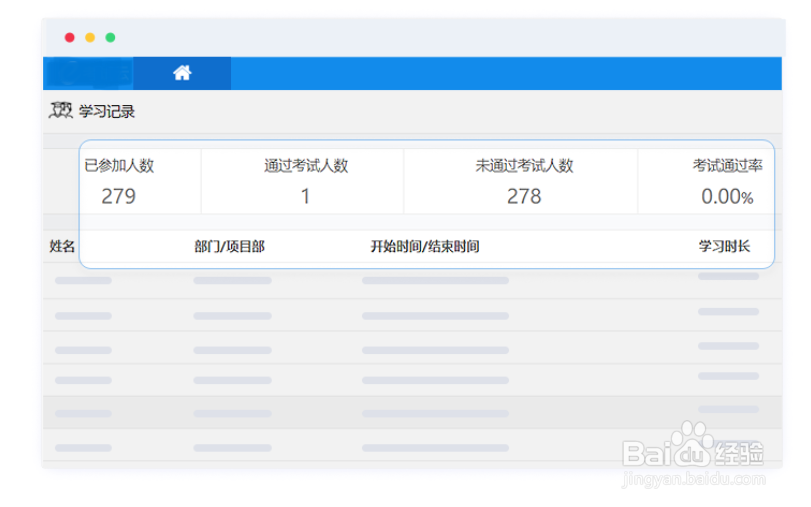Maximize window with green button
This screenshot has height=507, width=811.
tap(110, 37)
